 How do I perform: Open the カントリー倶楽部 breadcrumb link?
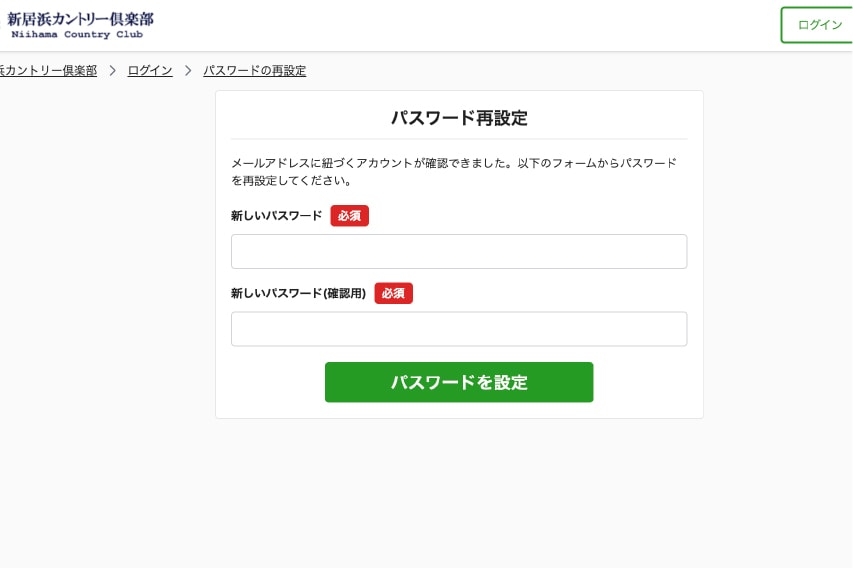pos(48,71)
